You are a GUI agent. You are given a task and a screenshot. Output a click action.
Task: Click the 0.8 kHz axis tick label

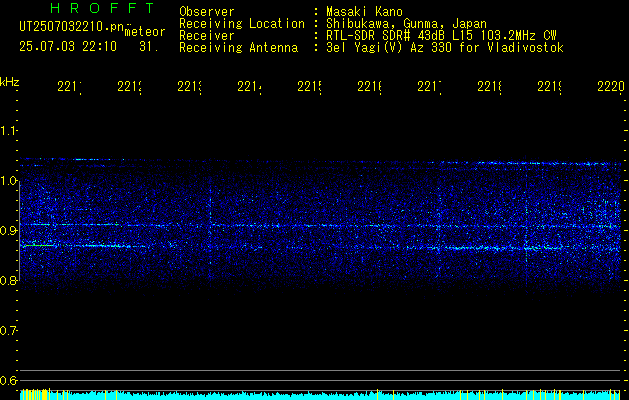pyautogui.click(x=8, y=280)
